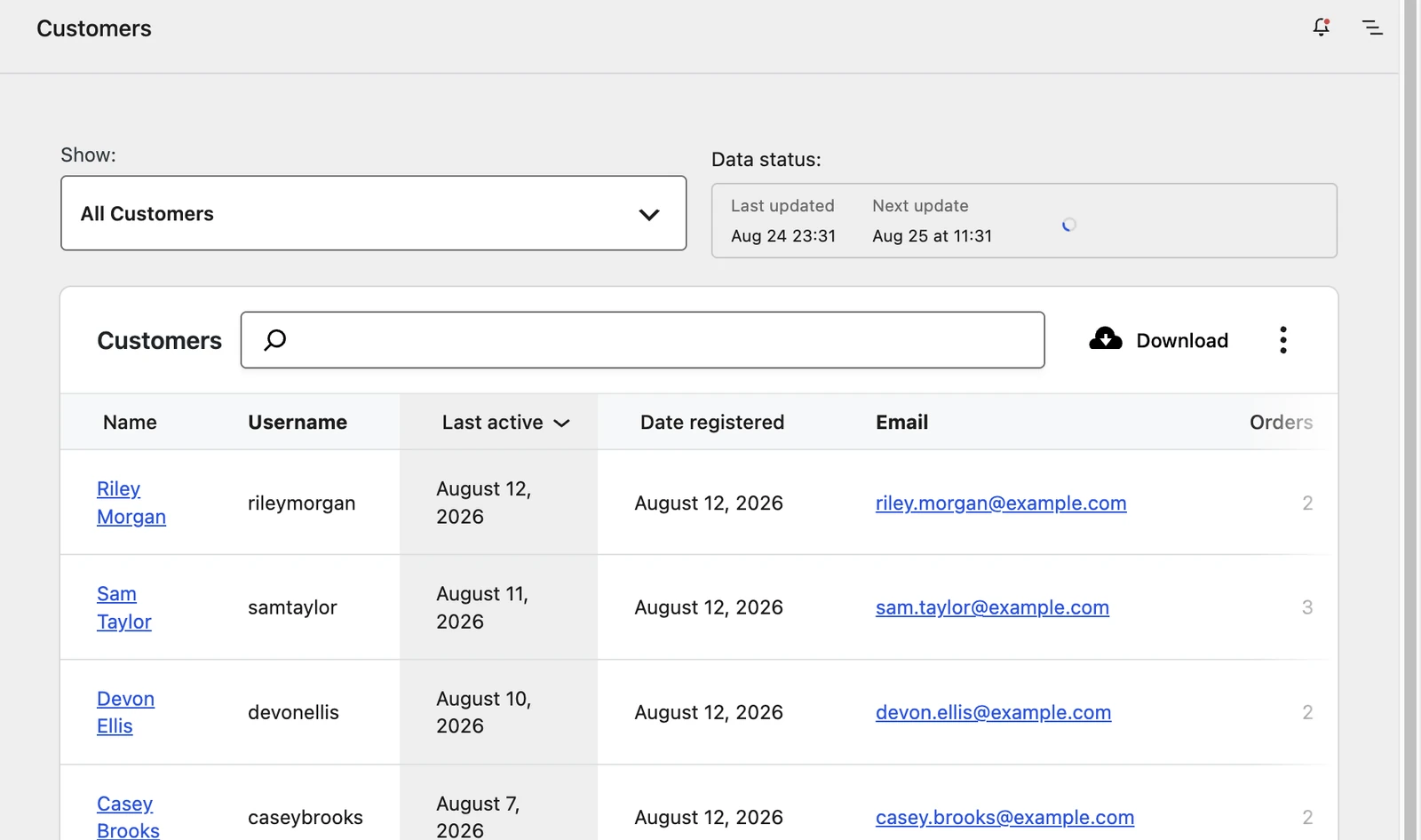Image resolution: width=1421 pixels, height=840 pixels.
Task: Click last active date August 11, 2026
Action: click(x=482, y=607)
